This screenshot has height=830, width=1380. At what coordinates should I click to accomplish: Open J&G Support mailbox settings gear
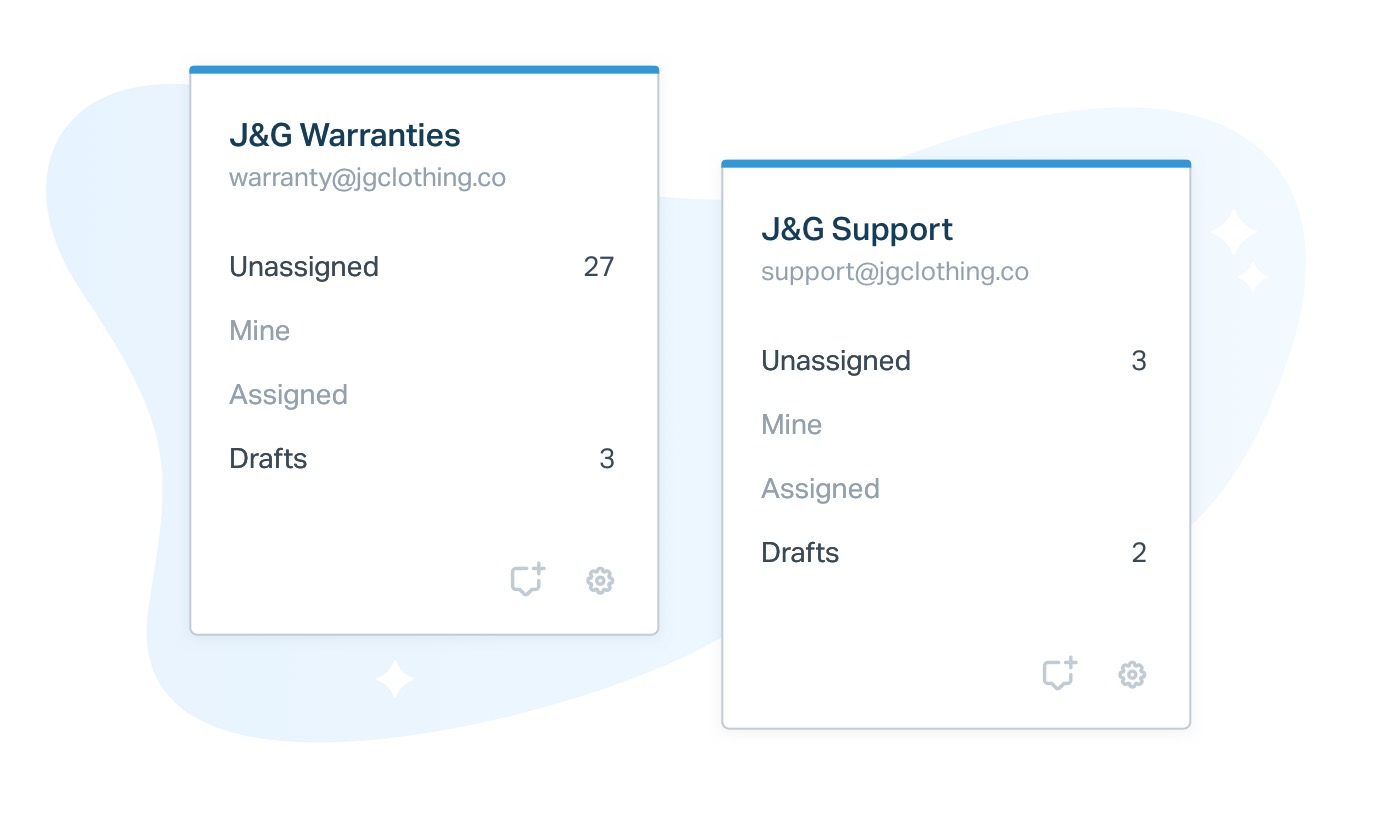[x=1132, y=674]
